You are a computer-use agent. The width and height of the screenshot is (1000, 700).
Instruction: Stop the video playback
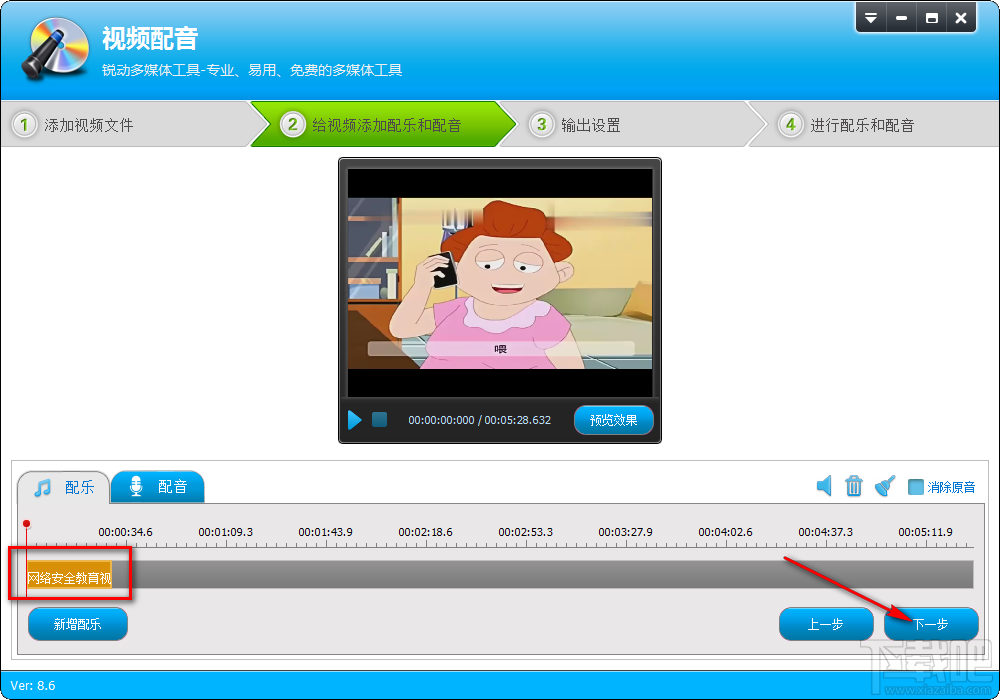[x=379, y=419]
